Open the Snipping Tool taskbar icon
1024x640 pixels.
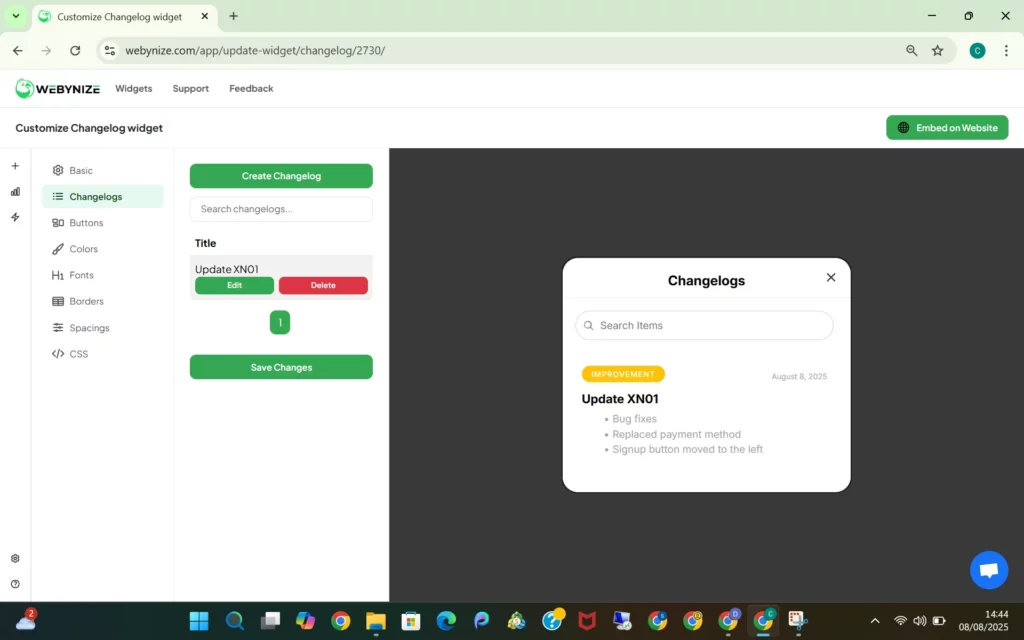pyautogui.click(x=797, y=620)
